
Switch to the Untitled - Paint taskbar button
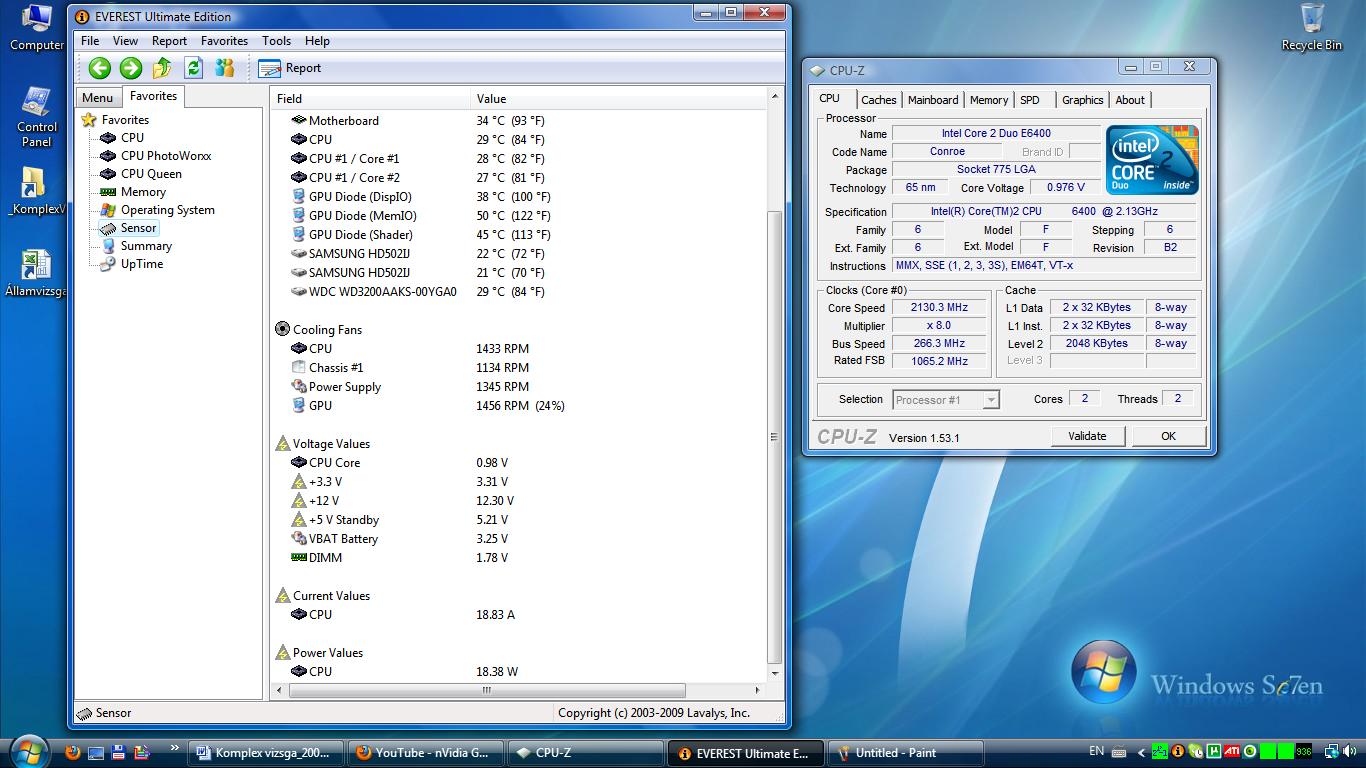tap(906, 753)
